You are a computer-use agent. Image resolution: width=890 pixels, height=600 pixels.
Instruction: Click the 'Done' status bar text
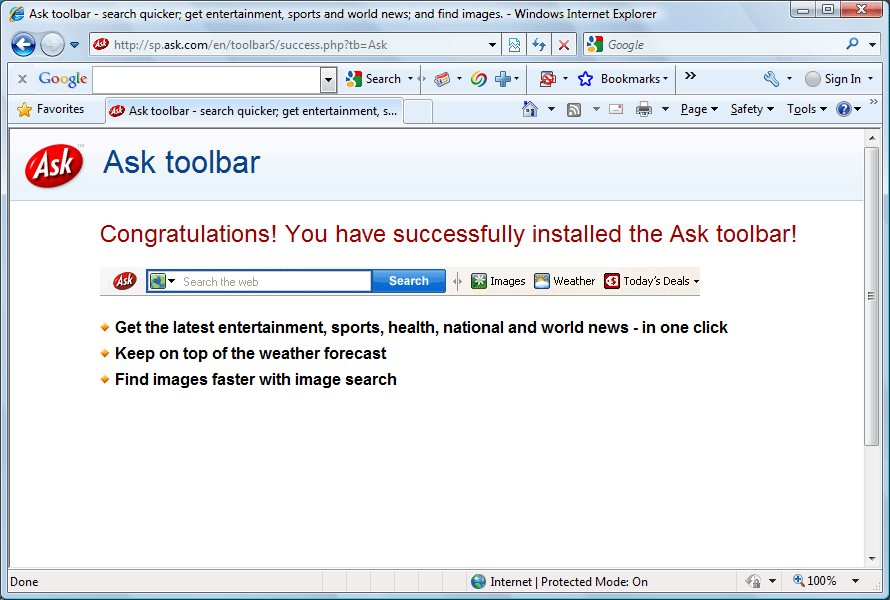tap(24, 582)
